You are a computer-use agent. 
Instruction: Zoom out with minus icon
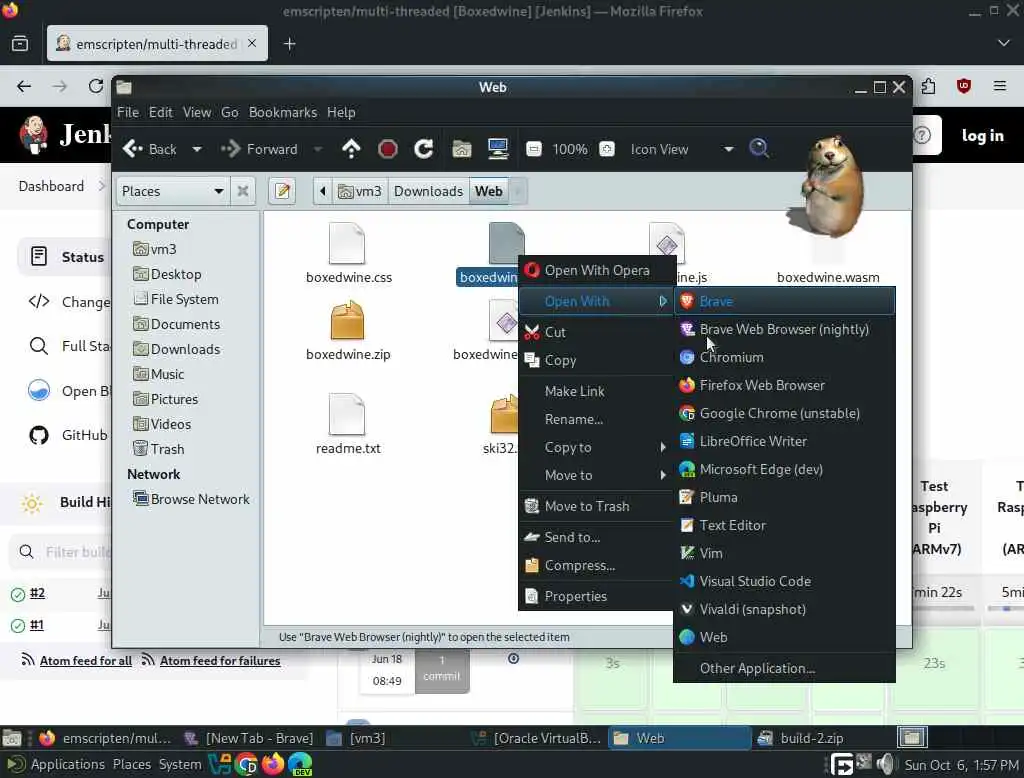point(534,149)
